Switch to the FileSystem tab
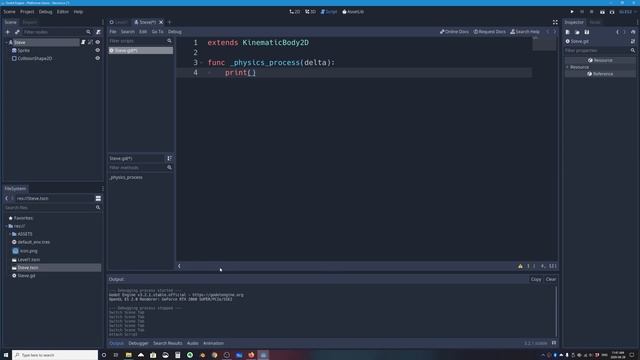This screenshot has width=640, height=360. (16, 189)
